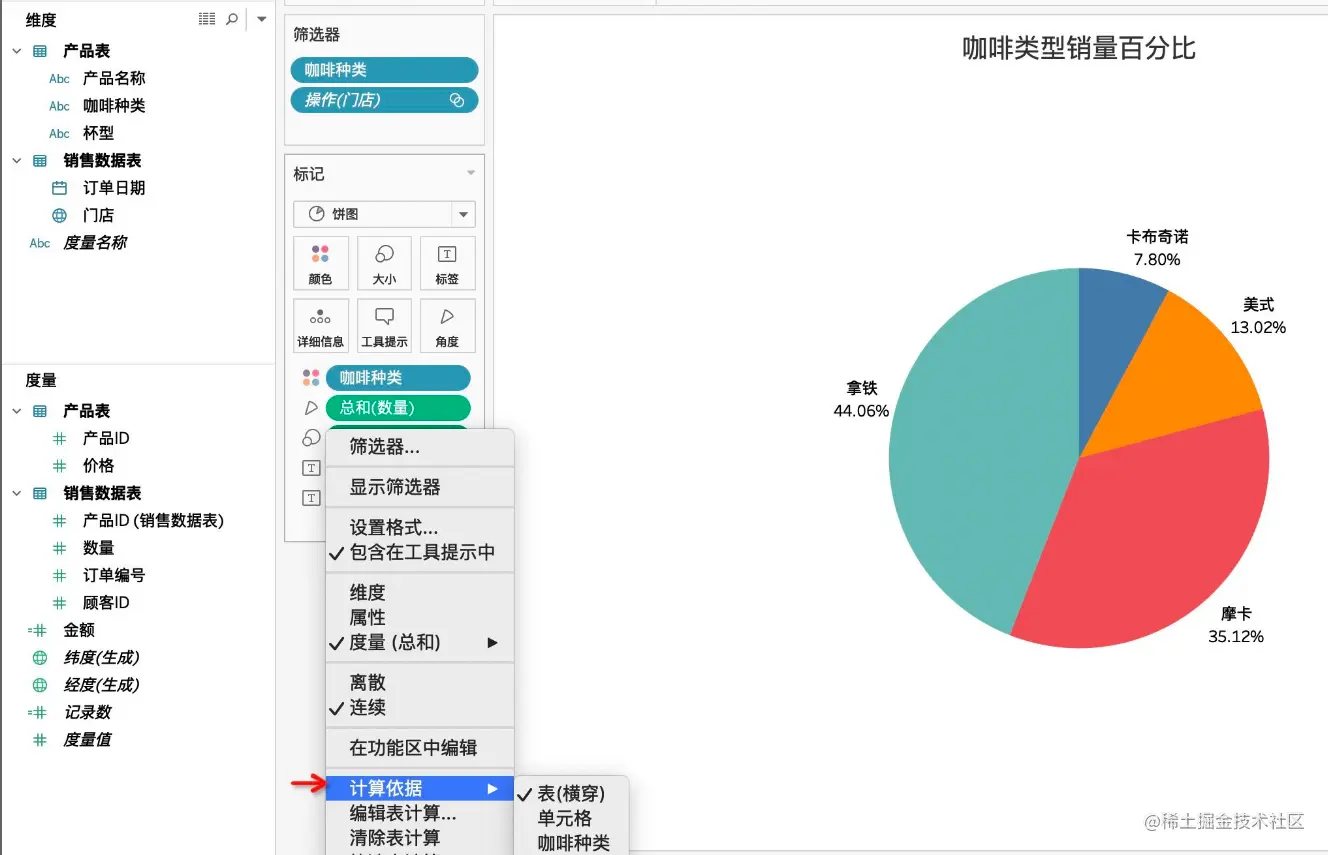1328x855 pixels.
Task: Collapse 产品表 chevron under 维度
Action: coord(17,51)
